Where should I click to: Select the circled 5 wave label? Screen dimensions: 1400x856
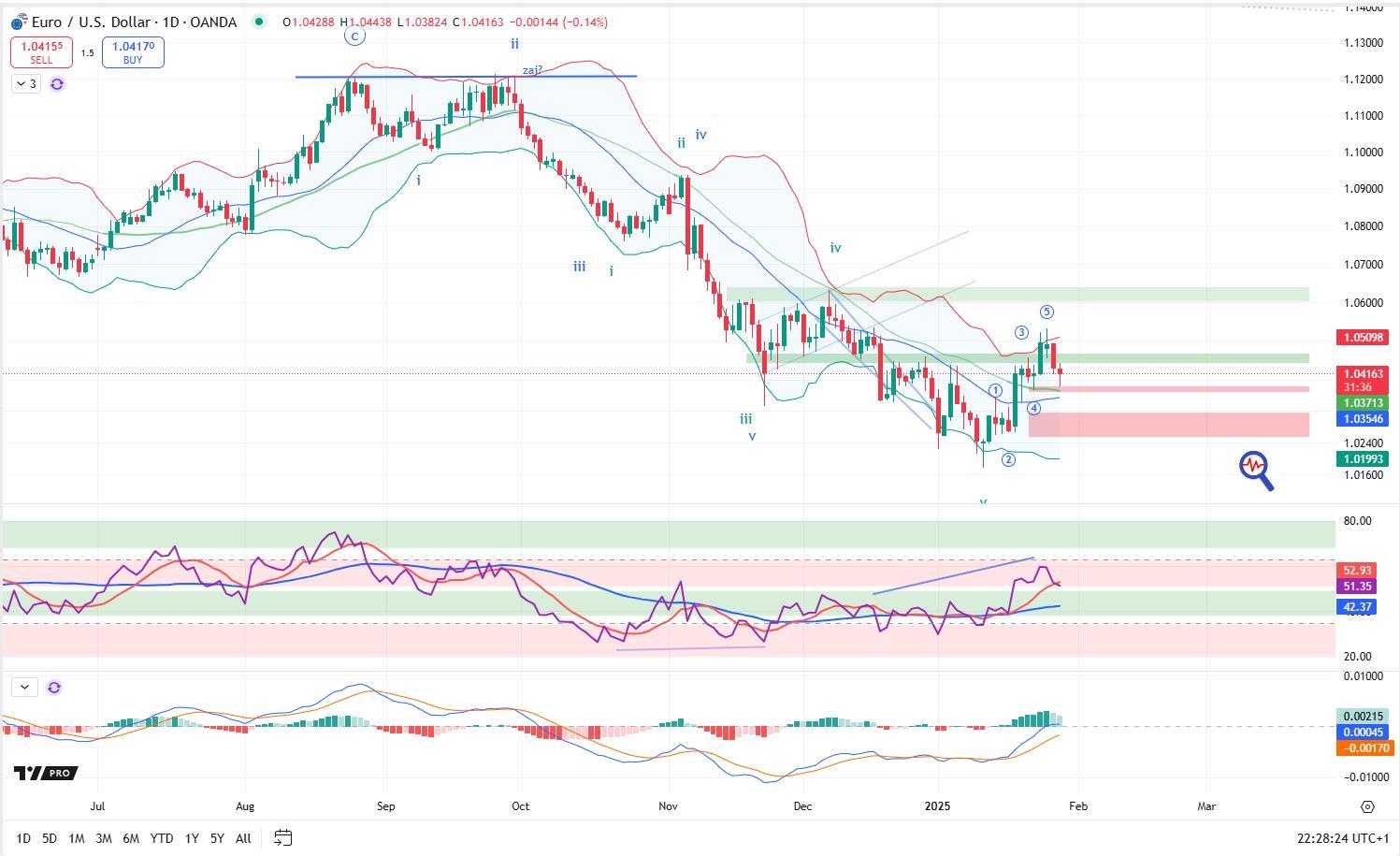[1047, 312]
